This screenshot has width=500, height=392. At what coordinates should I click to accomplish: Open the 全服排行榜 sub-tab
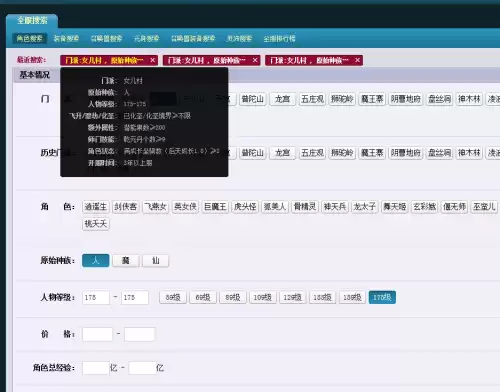click(x=279, y=39)
